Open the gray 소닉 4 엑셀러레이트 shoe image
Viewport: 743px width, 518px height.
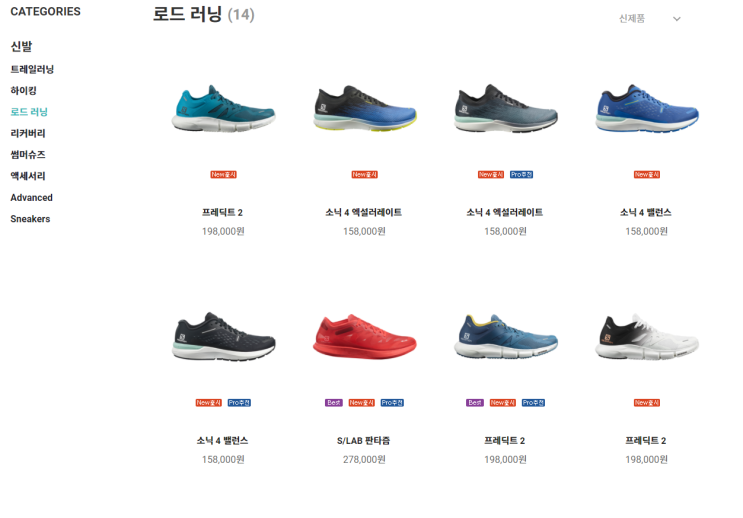pyautogui.click(x=506, y=109)
